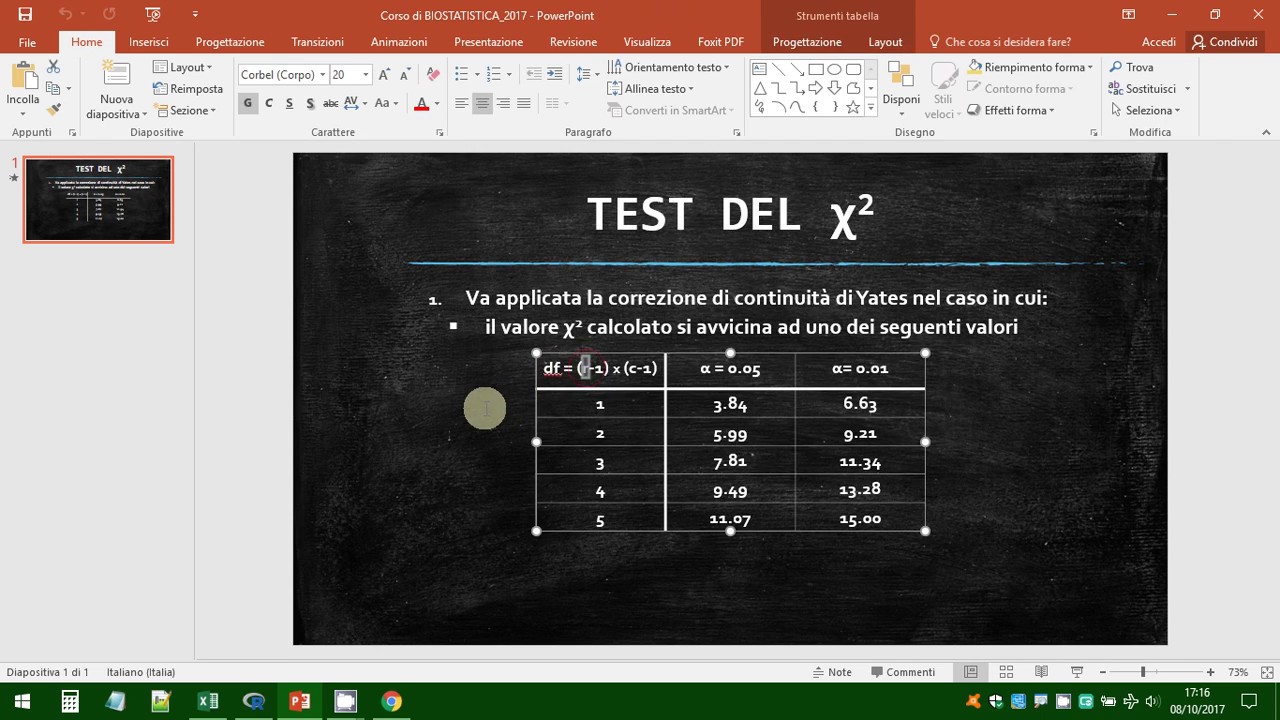This screenshot has height=720, width=1280.
Task: Switch to normal view in status bar
Action: (970, 672)
